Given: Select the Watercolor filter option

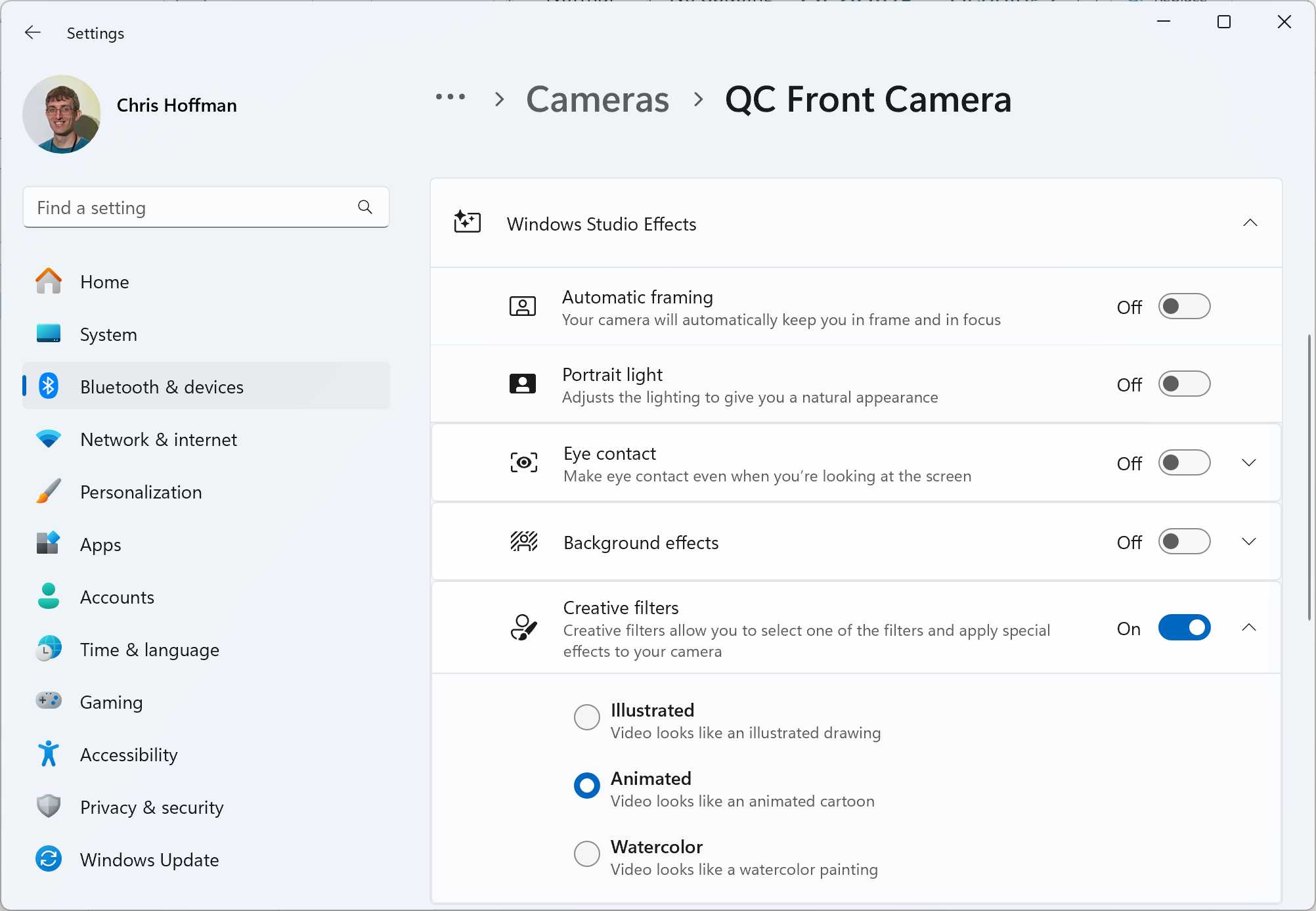Looking at the screenshot, I should coord(586,854).
